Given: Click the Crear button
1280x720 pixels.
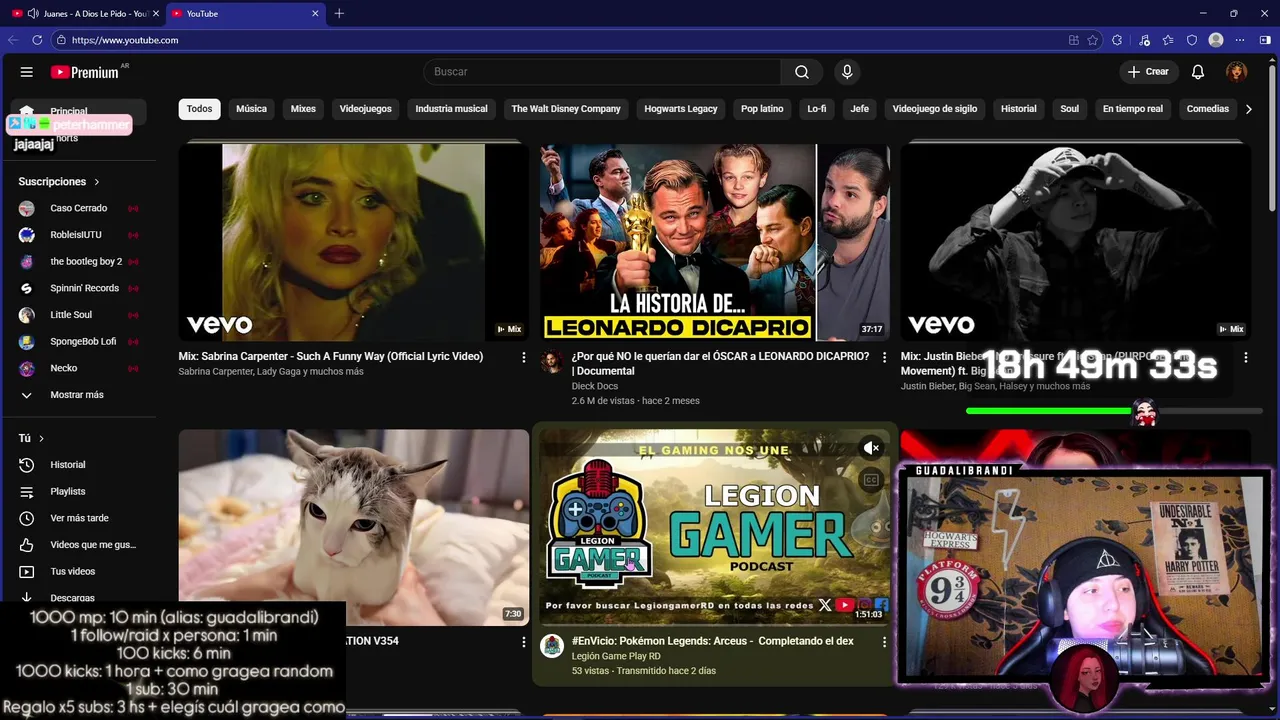Looking at the screenshot, I should [x=1148, y=72].
